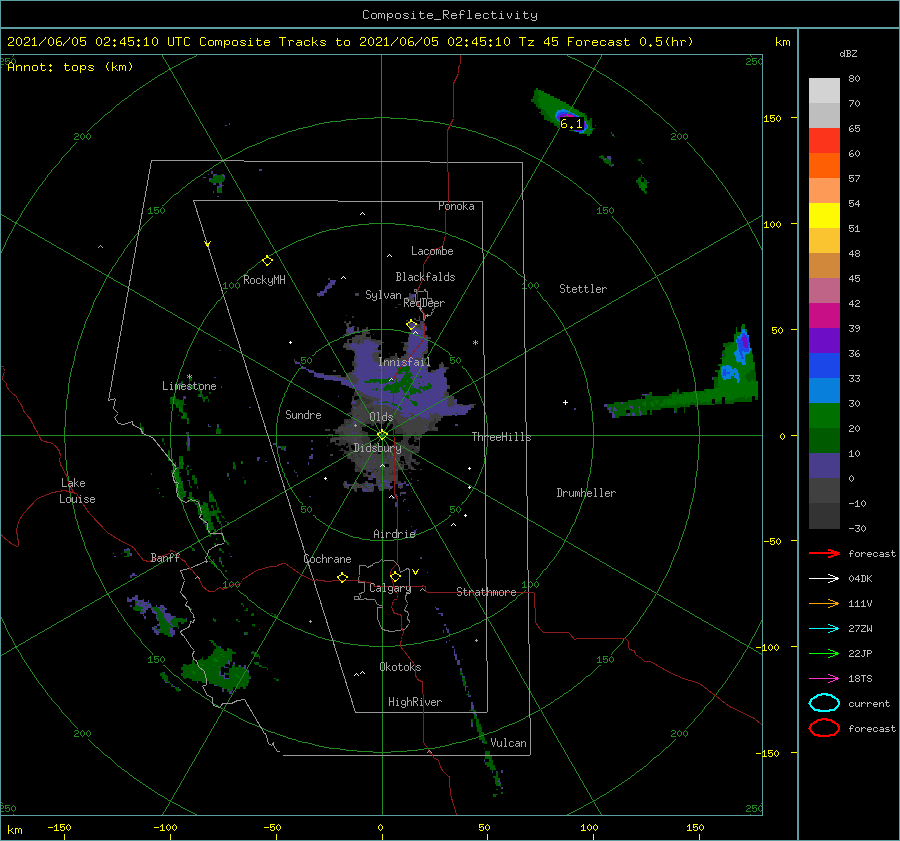Click the red 'forecast' ellipse legend icon
Image resolution: width=900 pixels, height=841 pixels.
coord(824,728)
